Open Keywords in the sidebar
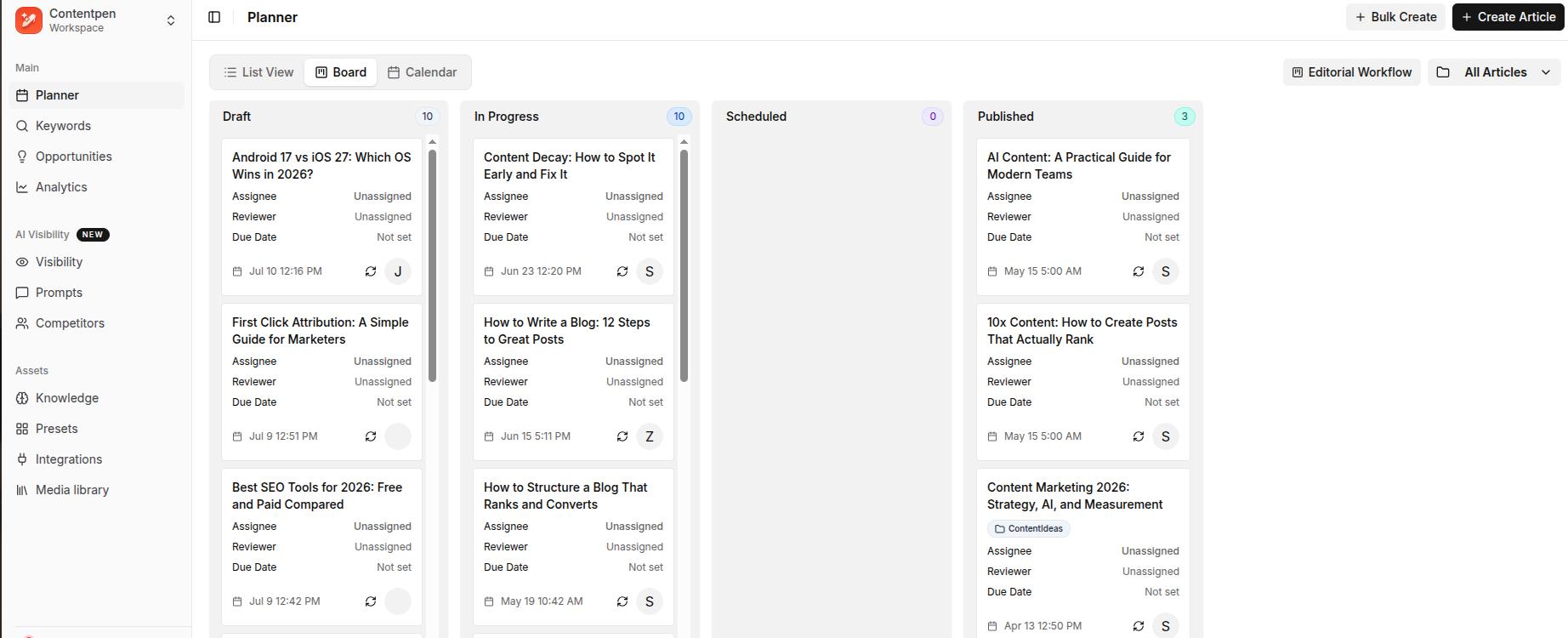1568x638 pixels. coord(96,126)
